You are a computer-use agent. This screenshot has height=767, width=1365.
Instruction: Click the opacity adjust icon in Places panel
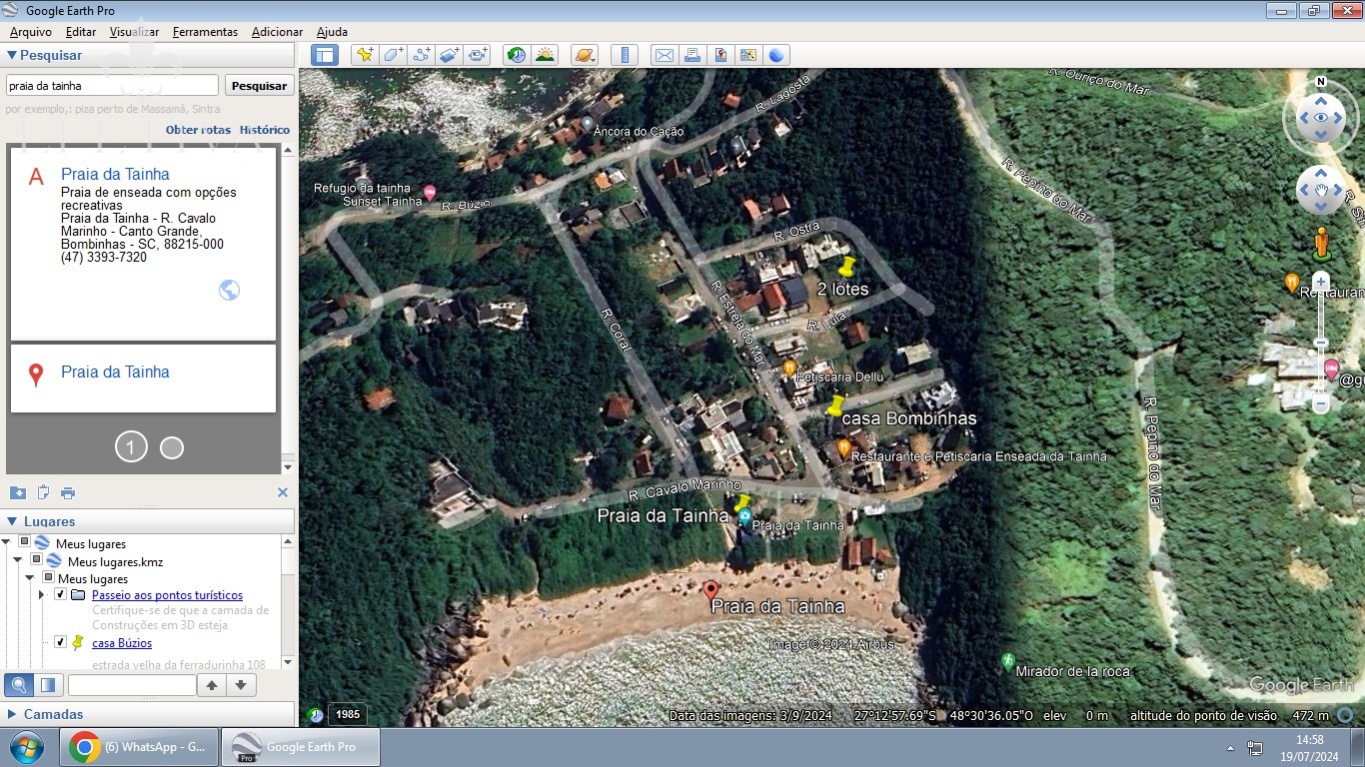pos(47,685)
